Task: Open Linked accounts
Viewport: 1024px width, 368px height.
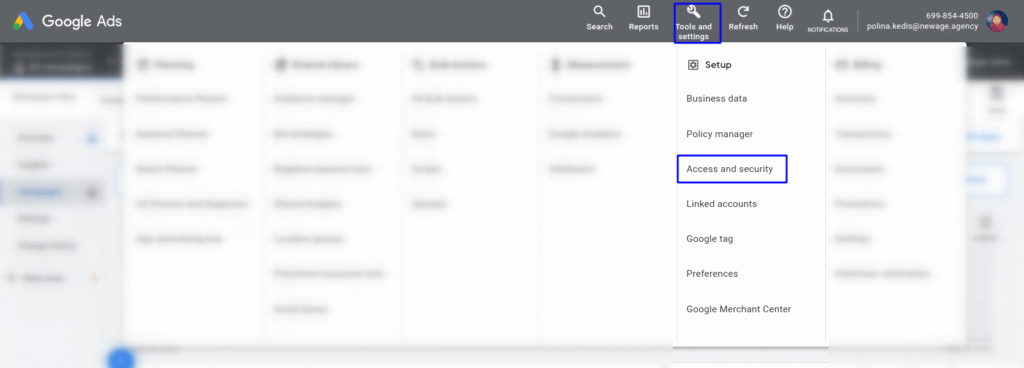Action: [722, 204]
